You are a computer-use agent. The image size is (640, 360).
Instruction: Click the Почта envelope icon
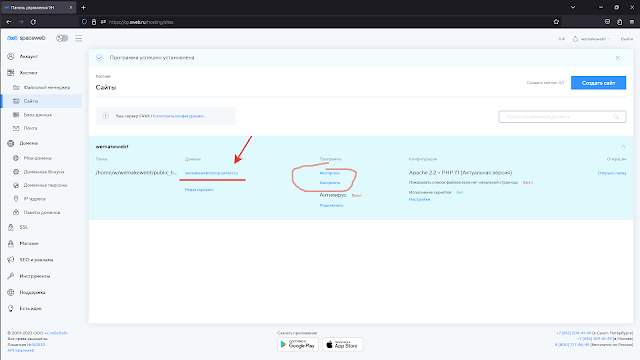pyautogui.click(x=16, y=128)
